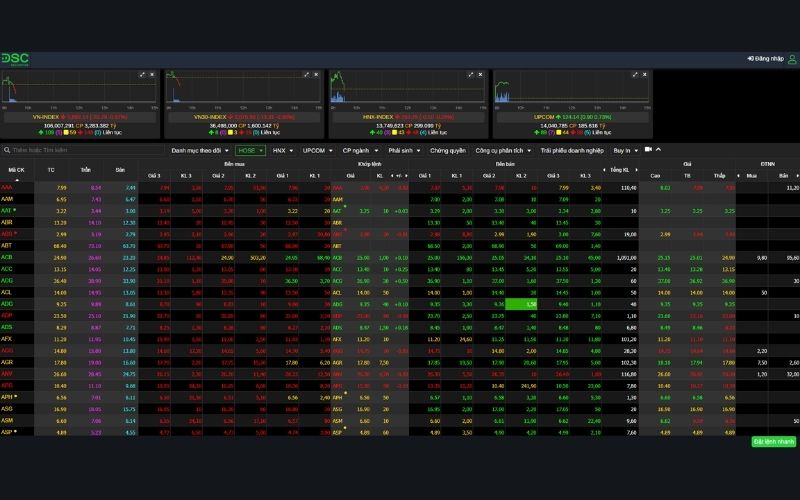Click the left arrow before ĐTNN Mua
The width and height of the screenshot is (800, 500).
click(739, 176)
